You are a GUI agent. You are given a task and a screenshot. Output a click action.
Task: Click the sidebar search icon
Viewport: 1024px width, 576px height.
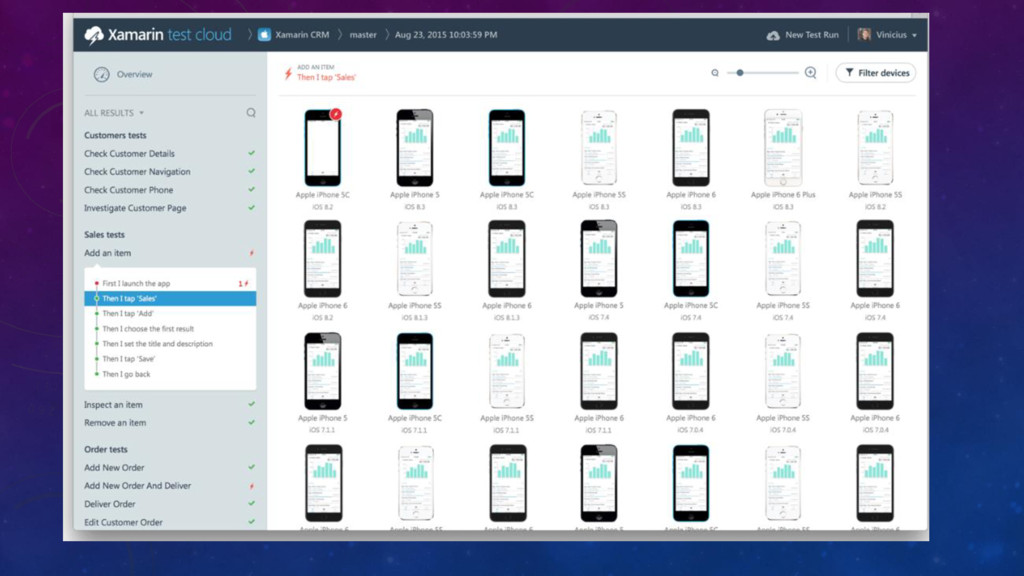pos(251,113)
